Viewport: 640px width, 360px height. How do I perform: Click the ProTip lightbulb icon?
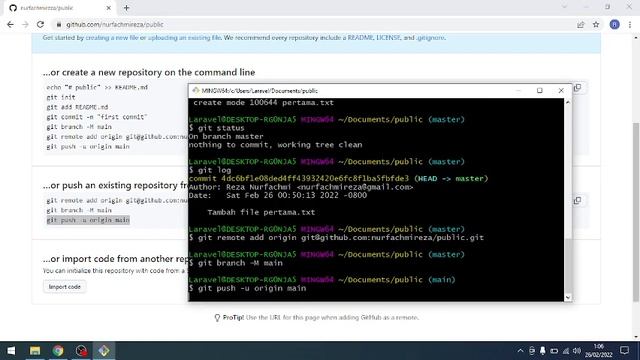point(217,318)
